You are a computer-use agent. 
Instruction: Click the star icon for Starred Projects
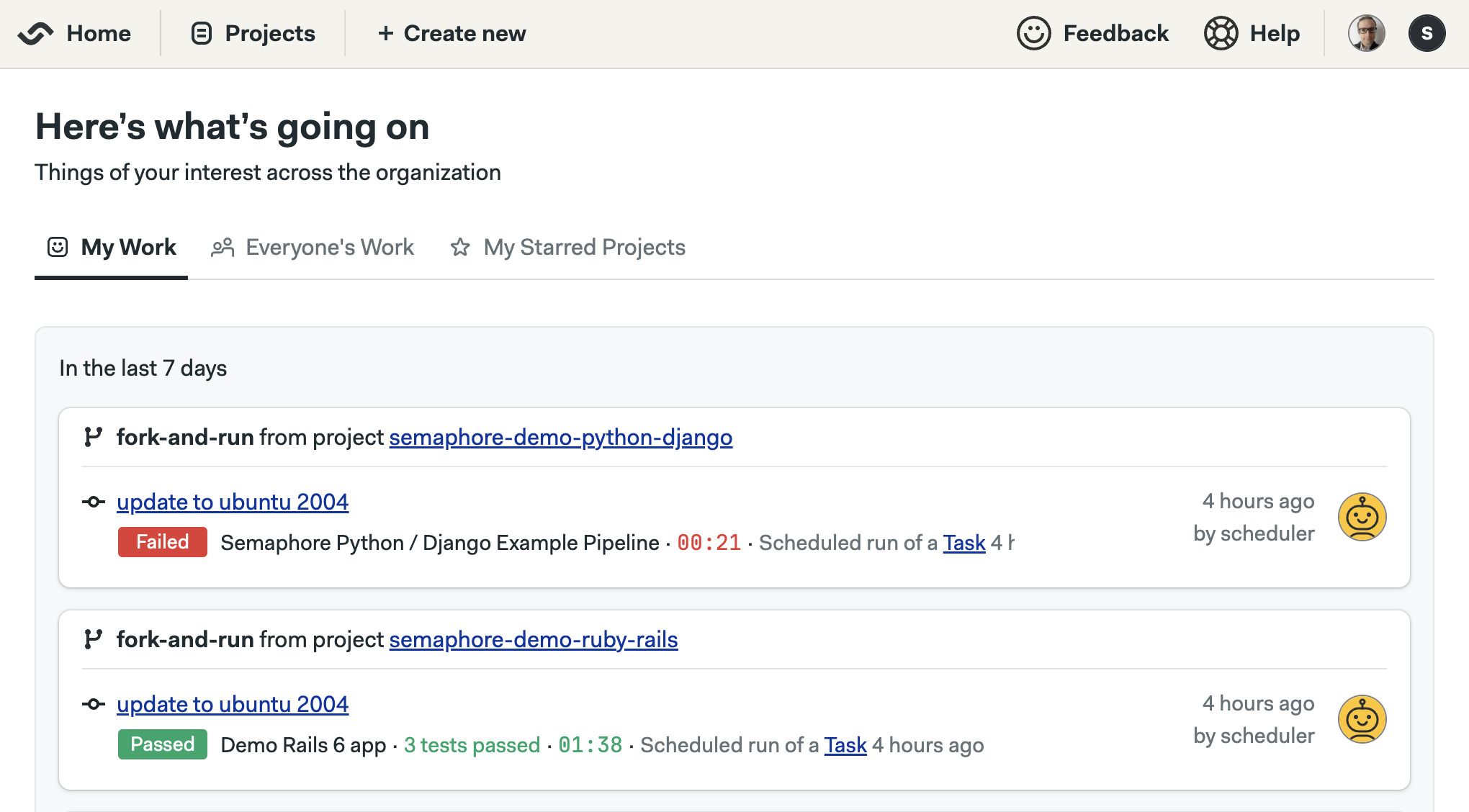tap(460, 248)
